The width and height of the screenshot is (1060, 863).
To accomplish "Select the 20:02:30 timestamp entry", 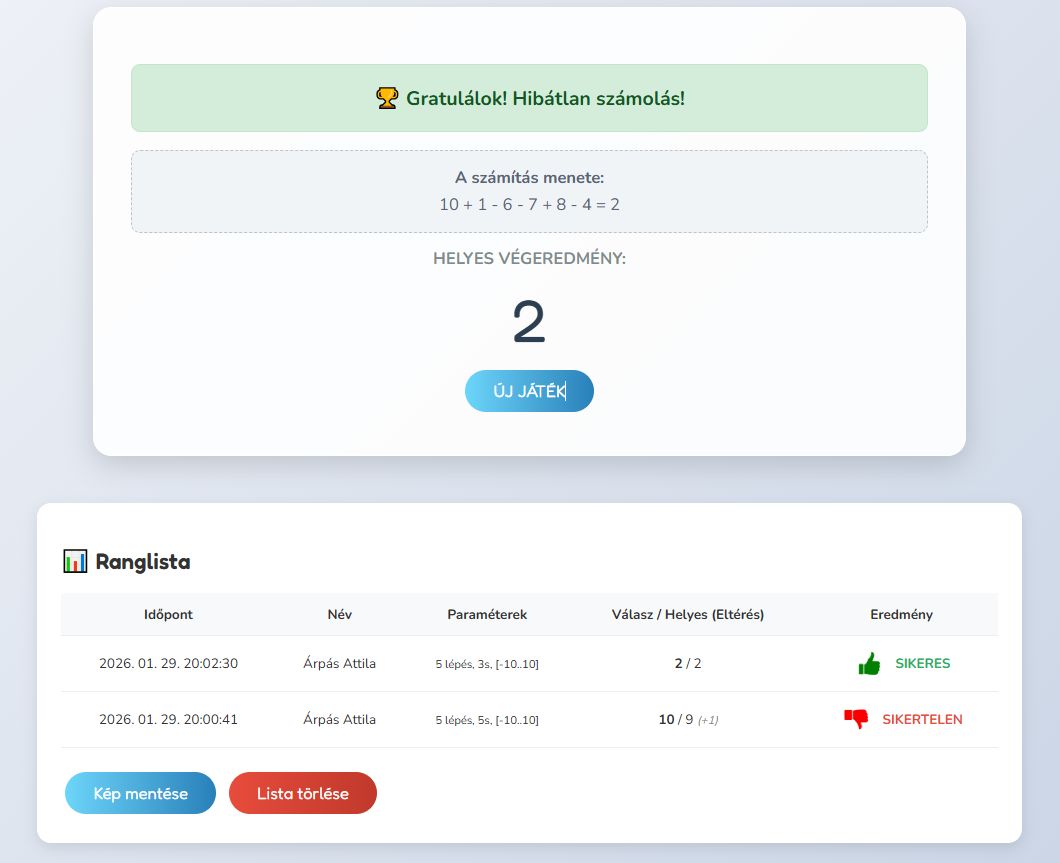I will coord(168,663).
